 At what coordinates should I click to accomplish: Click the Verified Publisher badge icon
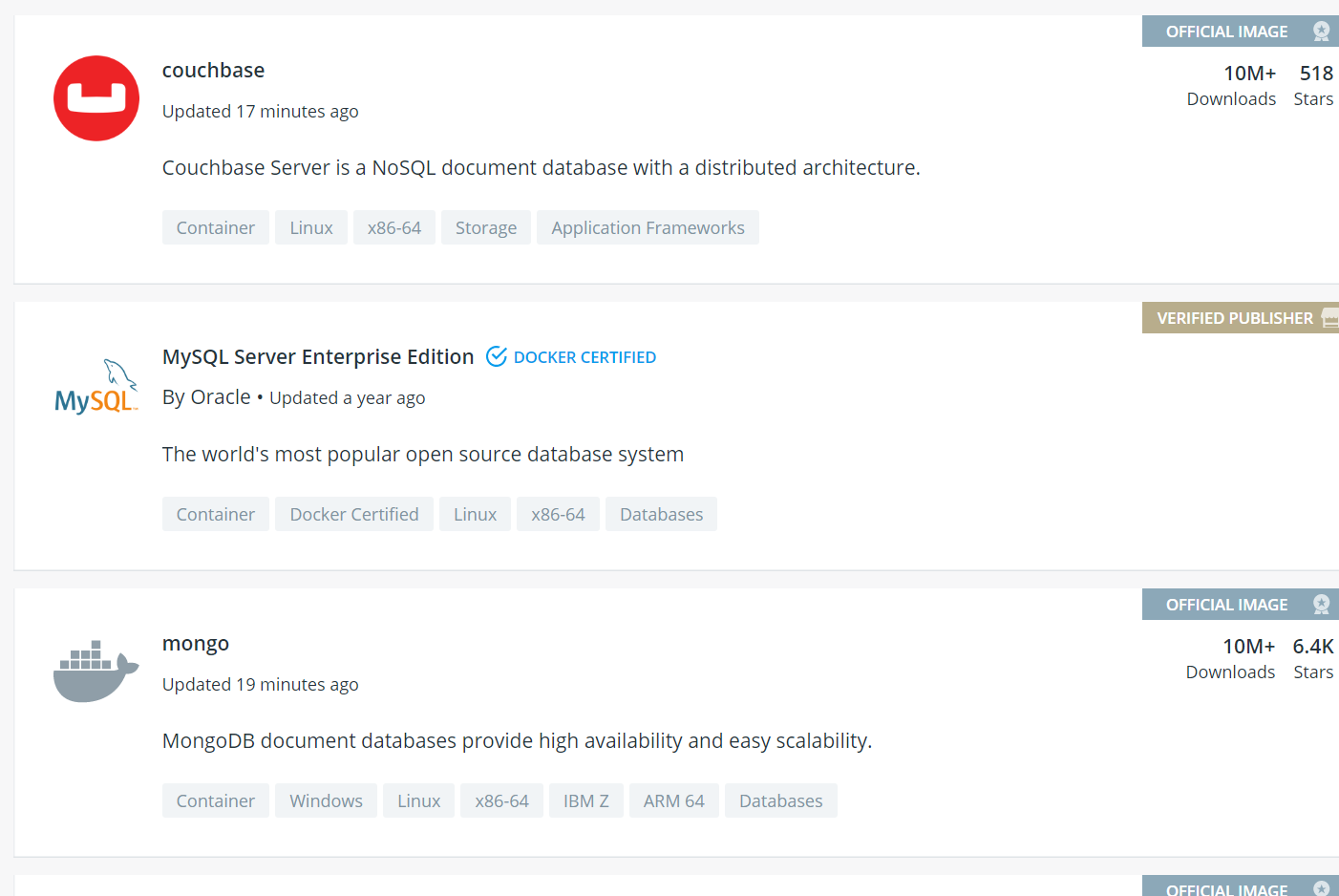(x=1330, y=318)
